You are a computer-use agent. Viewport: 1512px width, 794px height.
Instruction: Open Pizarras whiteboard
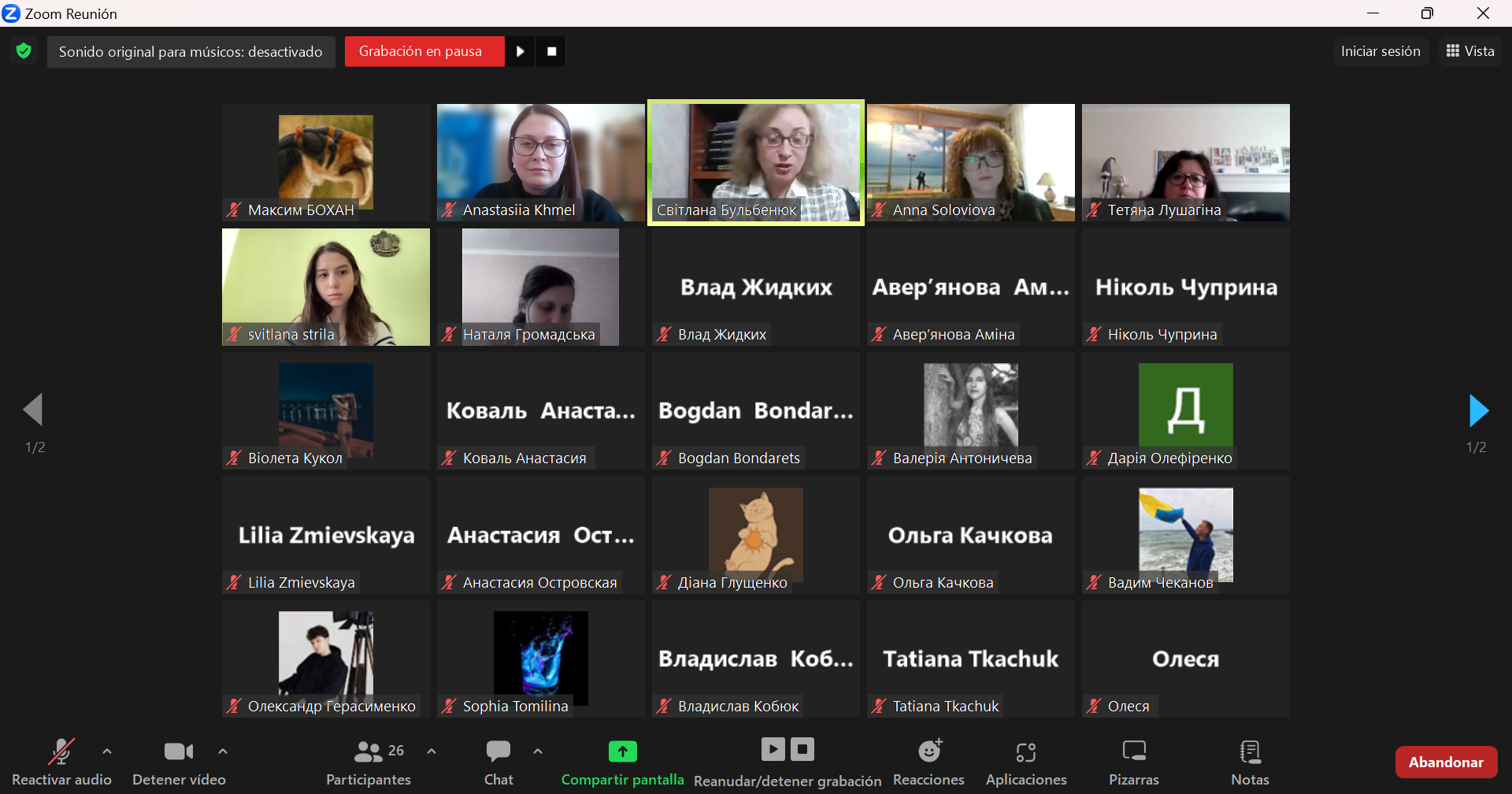[1134, 762]
